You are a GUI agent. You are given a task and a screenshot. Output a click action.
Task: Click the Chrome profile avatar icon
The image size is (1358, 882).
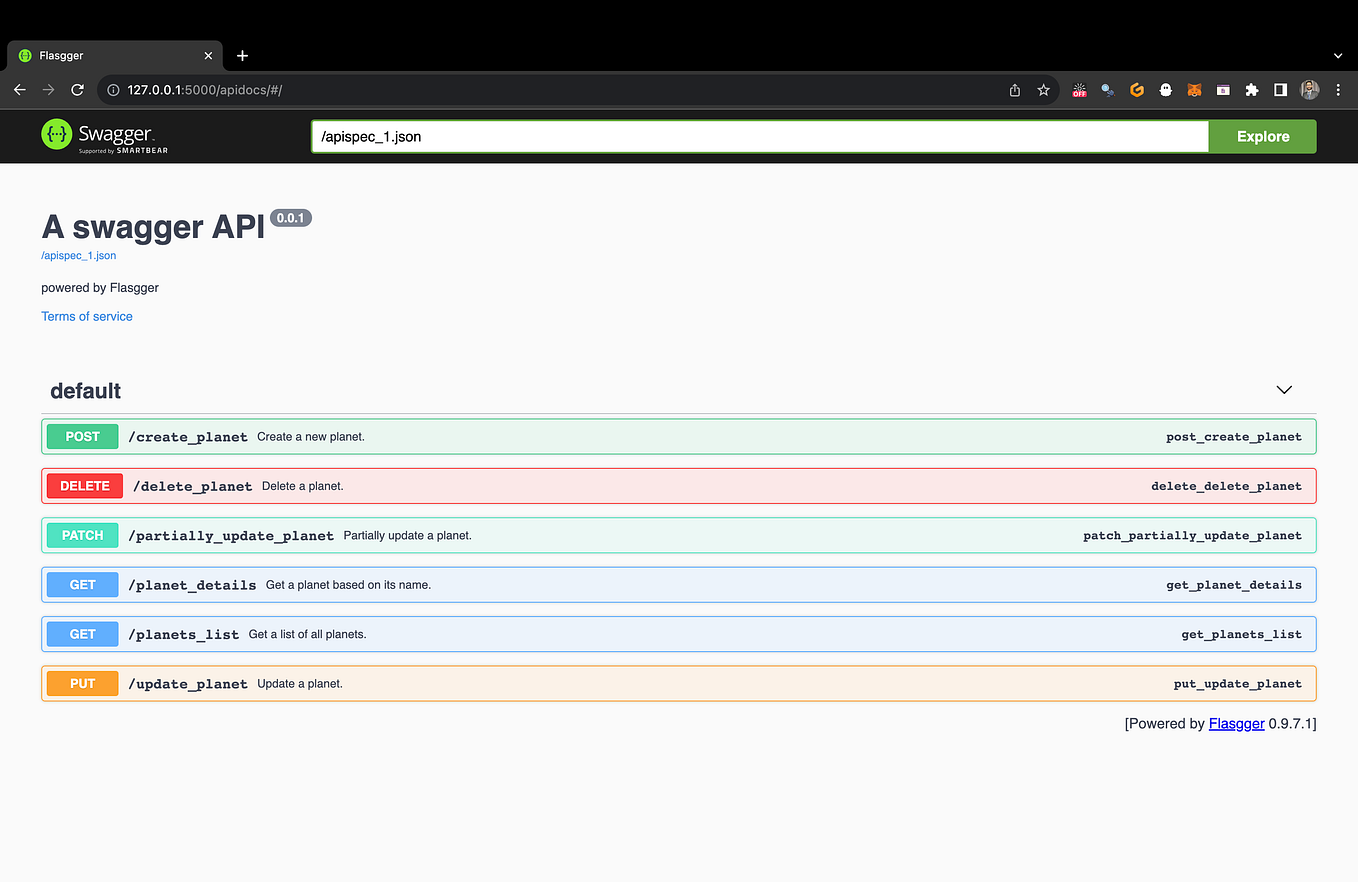[x=1310, y=90]
